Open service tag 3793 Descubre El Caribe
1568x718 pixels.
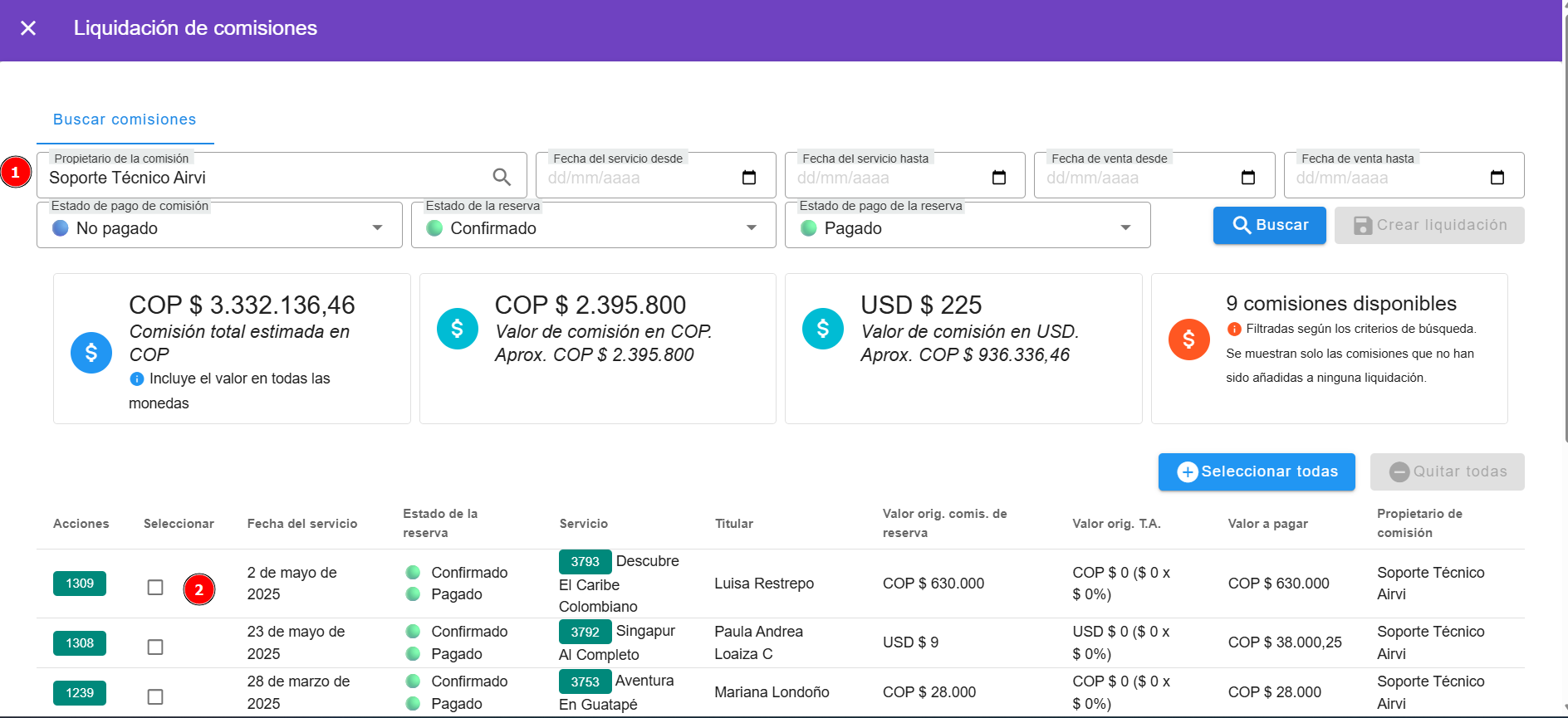coord(585,562)
